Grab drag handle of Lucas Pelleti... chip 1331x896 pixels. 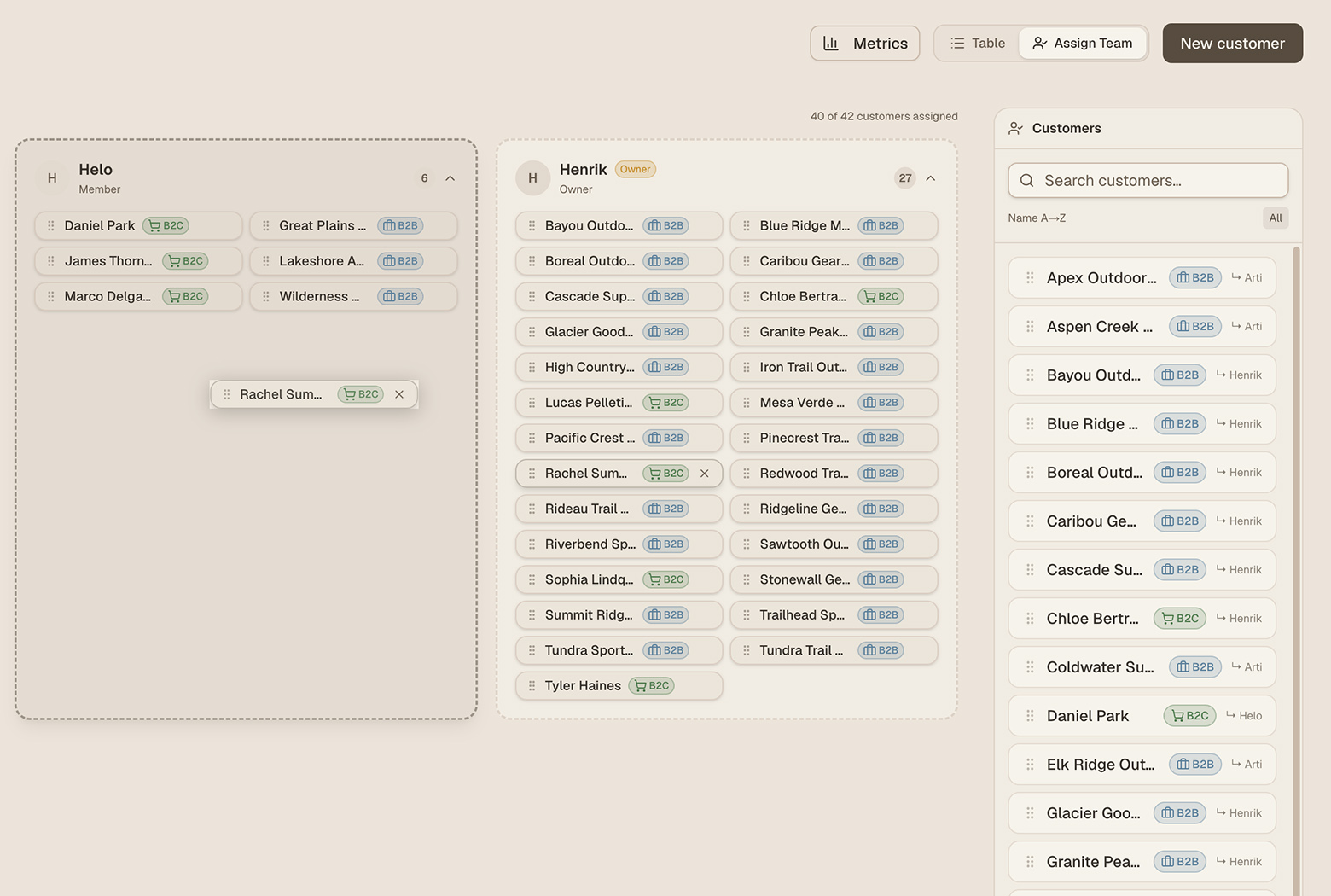click(532, 403)
